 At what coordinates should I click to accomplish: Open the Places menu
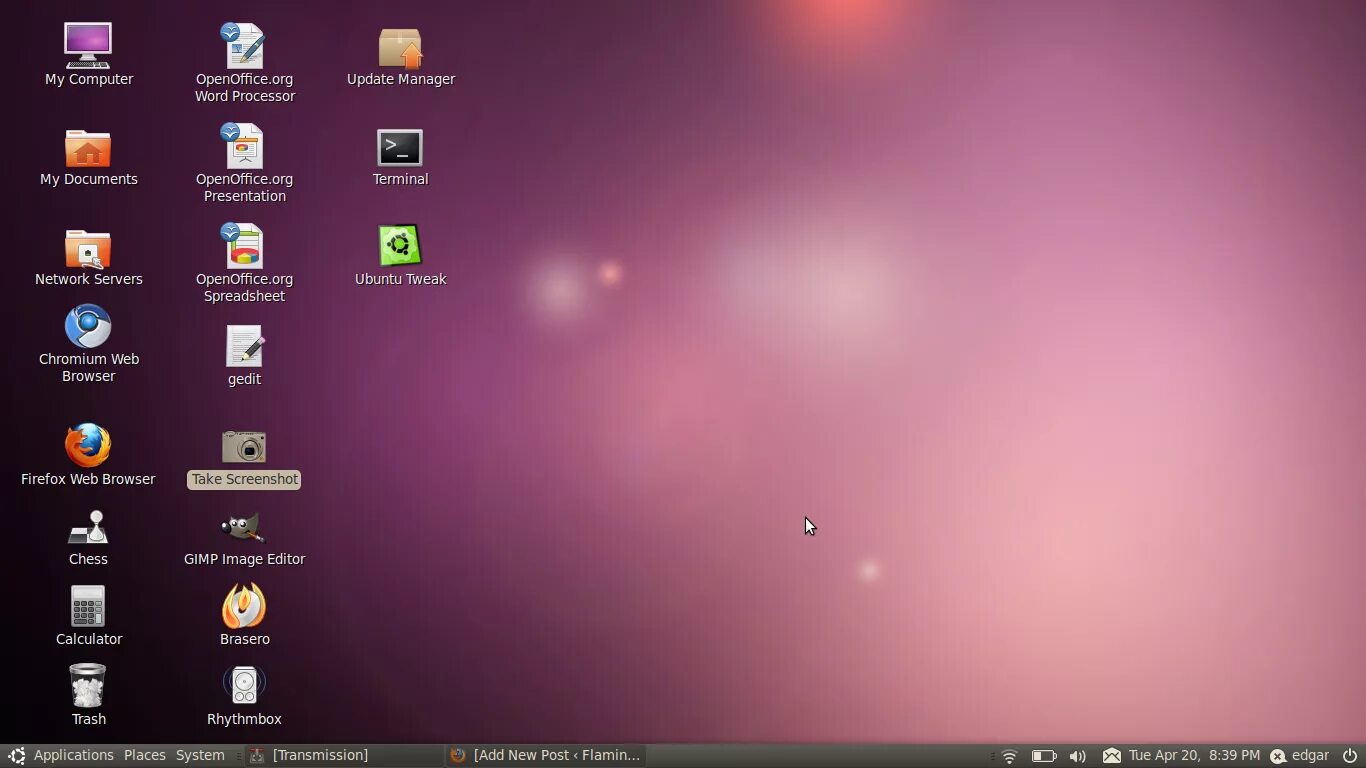145,756
